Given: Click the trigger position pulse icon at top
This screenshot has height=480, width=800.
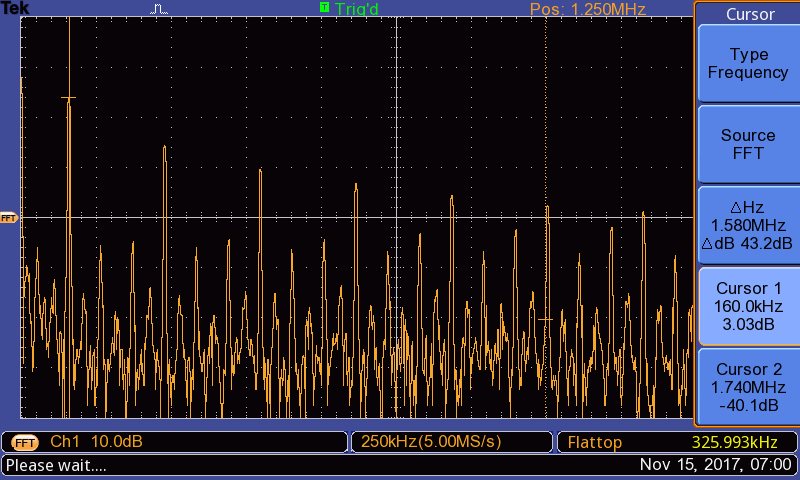Looking at the screenshot, I should (159, 9).
